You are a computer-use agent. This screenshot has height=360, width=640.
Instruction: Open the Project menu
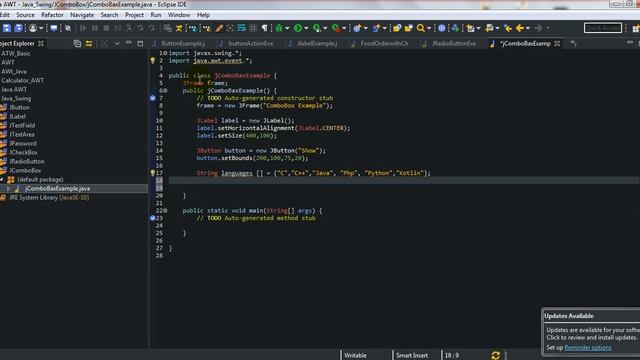point(134,15)
